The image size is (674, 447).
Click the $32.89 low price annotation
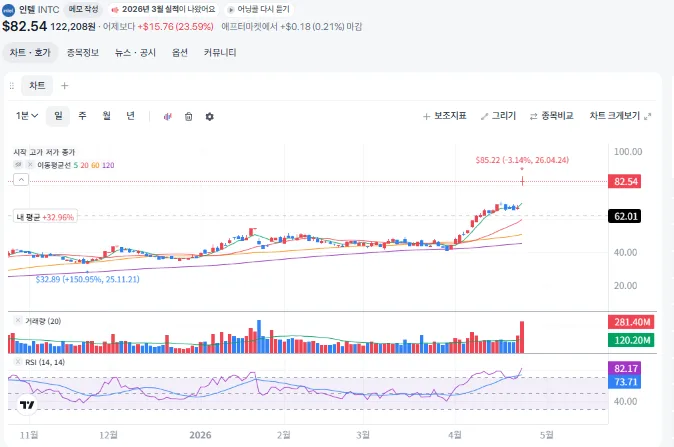coord(88,279)
